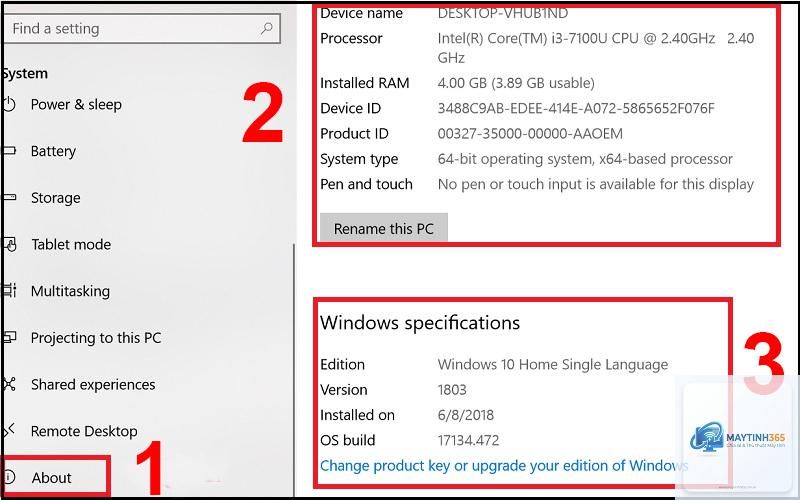800x500 pixels.
Task: Select System type 64-bit value
Action: click(x=585, y=159)
